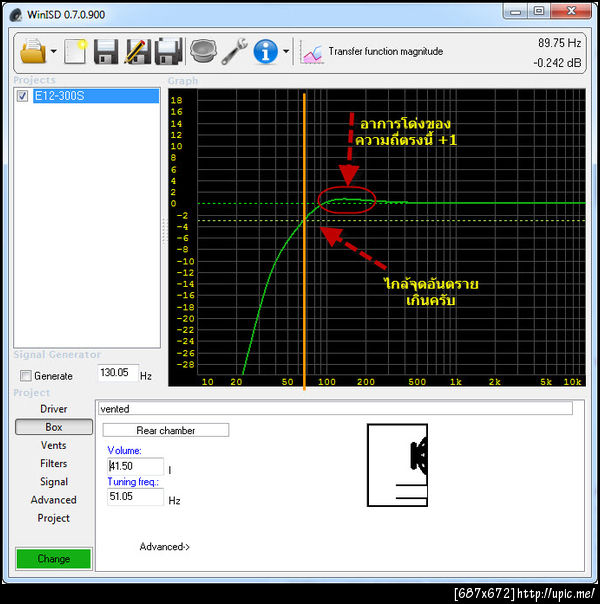Create a new project with blank page icon
This screenshot has width=600, height=604.
pyautogui.click(x=75, y=51)
